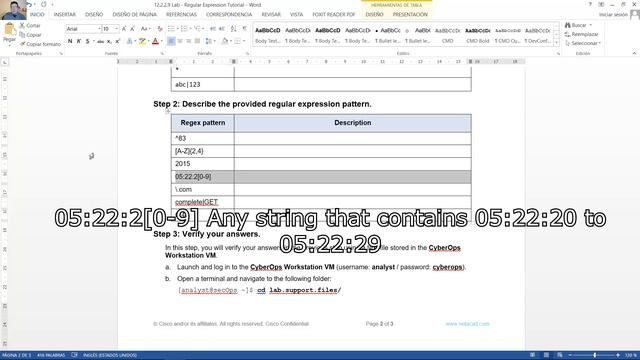Center the text alignment
This screenshot has height=360, width=640.
point(180,41)
